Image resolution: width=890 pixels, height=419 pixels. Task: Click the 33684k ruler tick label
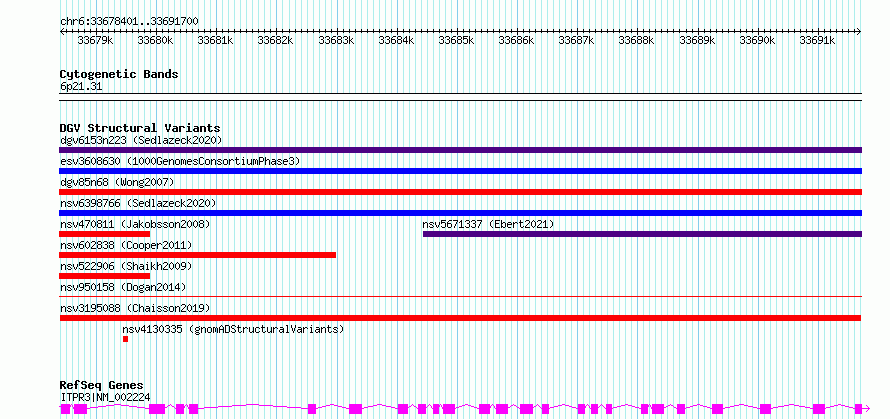click(x=396, y=40)
